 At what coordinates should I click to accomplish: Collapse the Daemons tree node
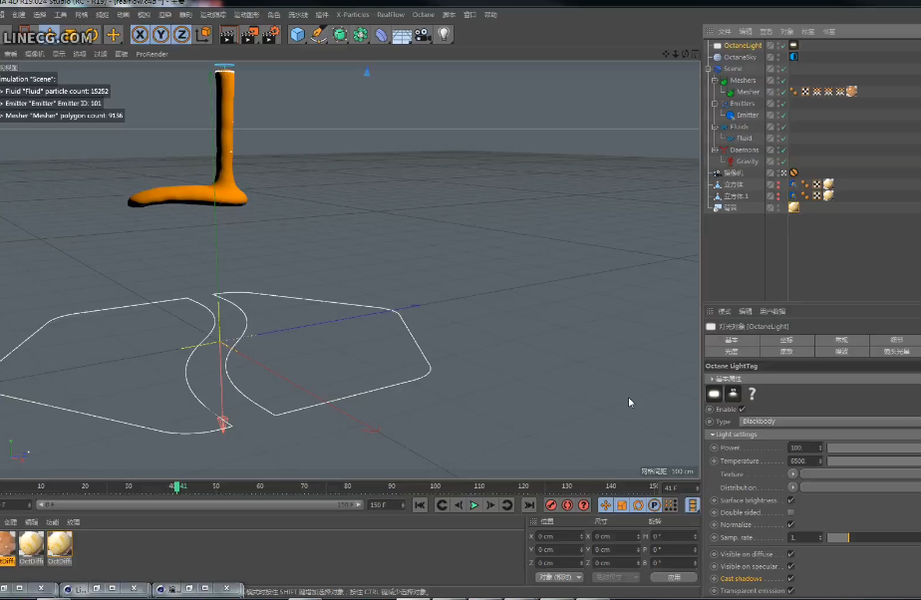pos(715,150)
